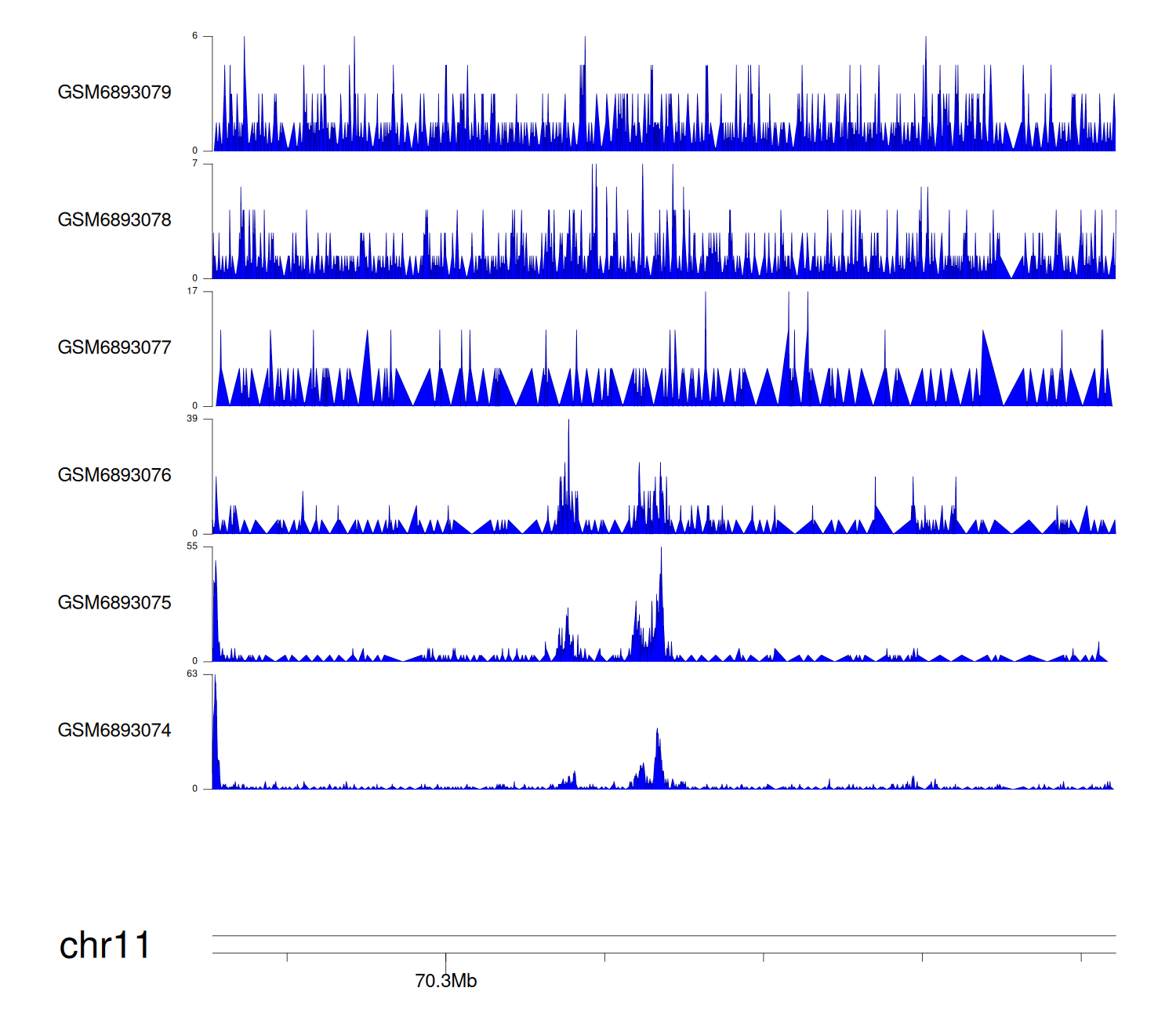Click the y-axis maximum value 7

194,163
